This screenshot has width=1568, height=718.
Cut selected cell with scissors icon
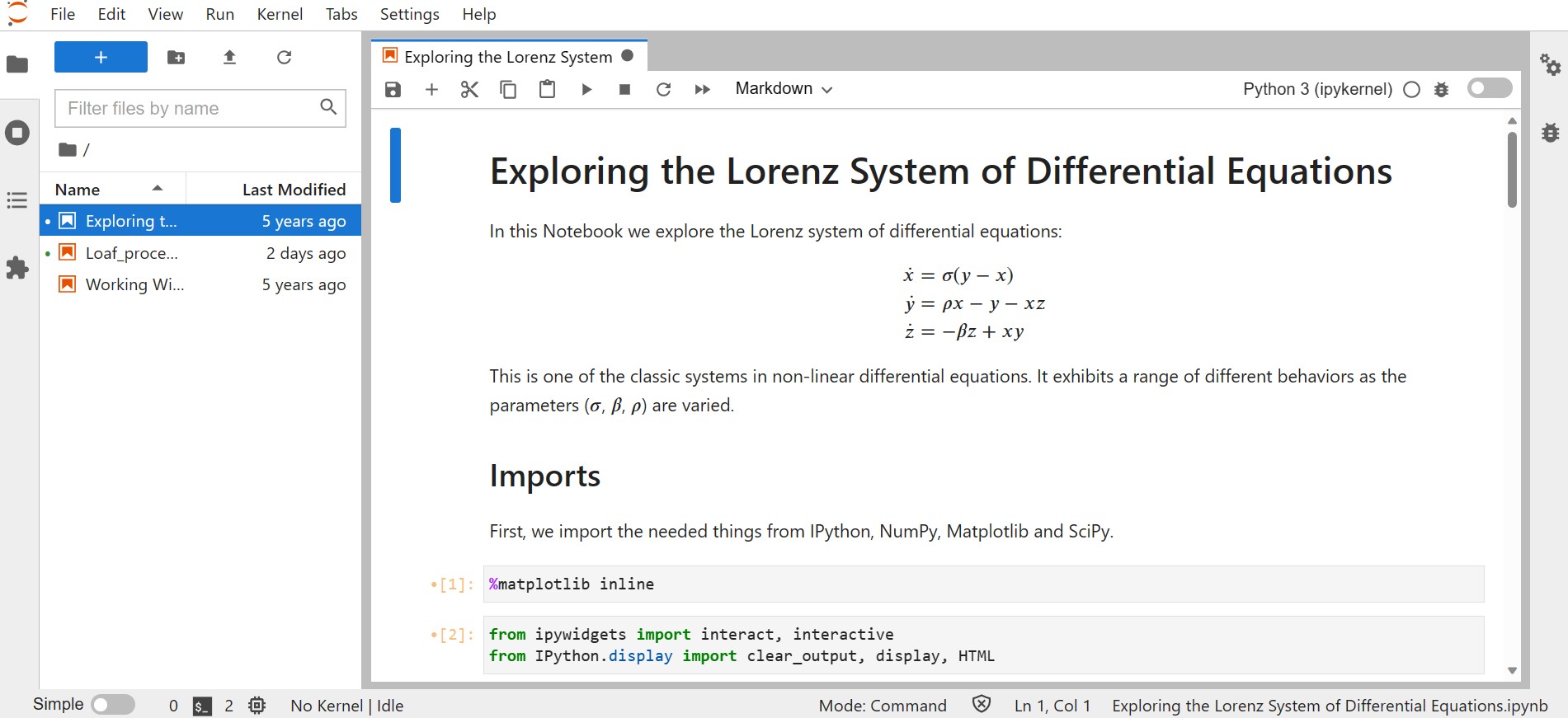point(469,89)
